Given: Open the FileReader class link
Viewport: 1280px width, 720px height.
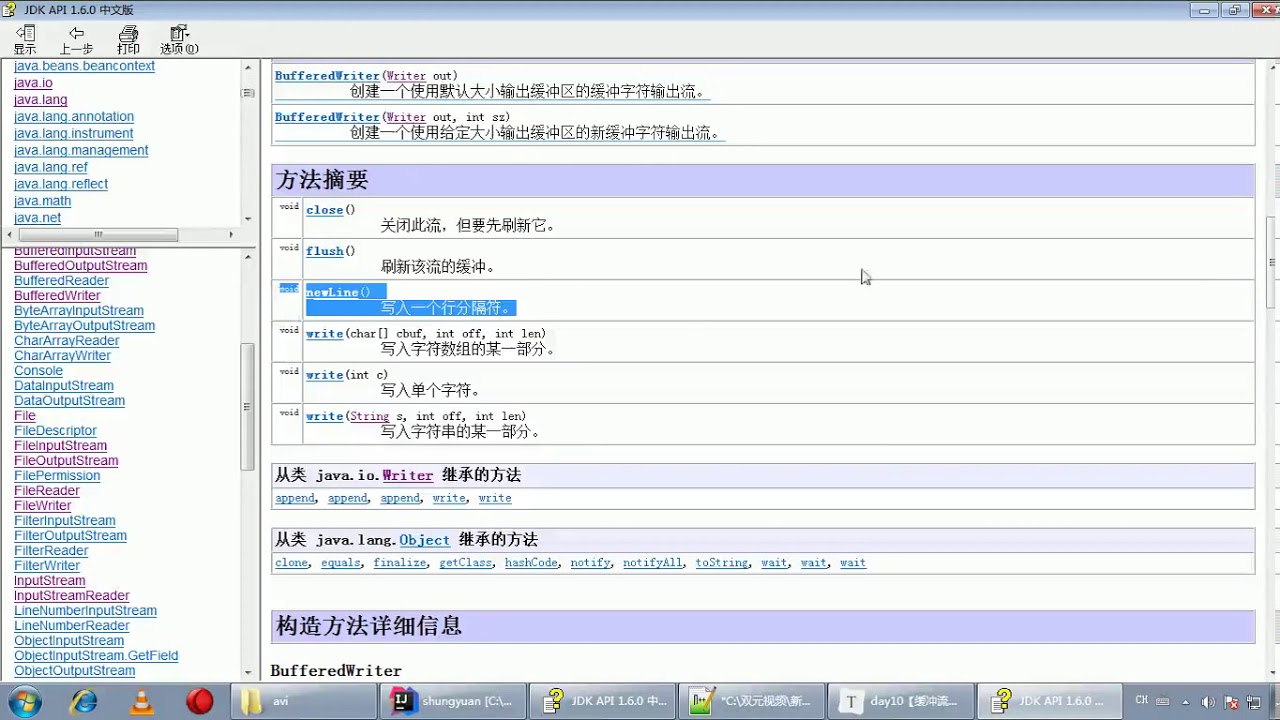Looking at the screenshot, I should click(x=46, y=491).
